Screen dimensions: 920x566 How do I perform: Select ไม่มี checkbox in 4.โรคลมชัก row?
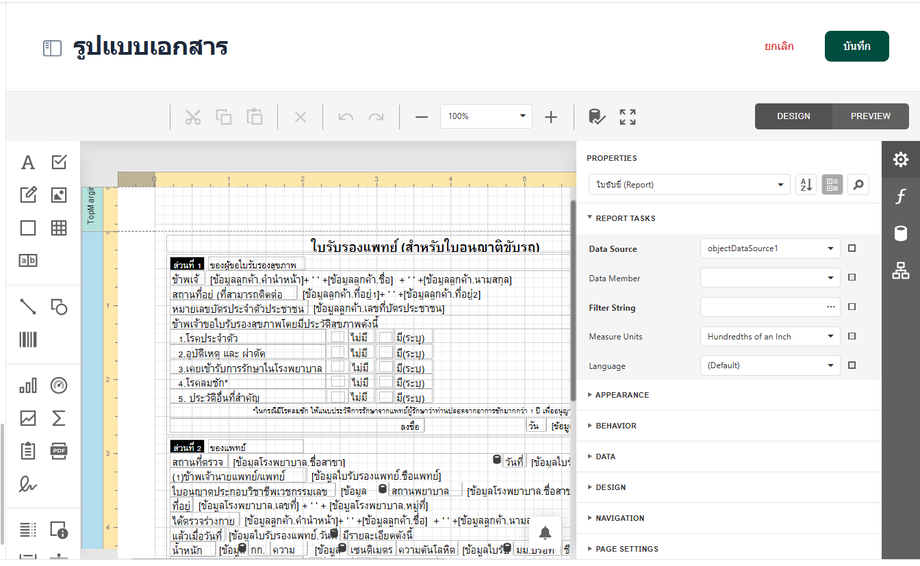tap(337, 381)
